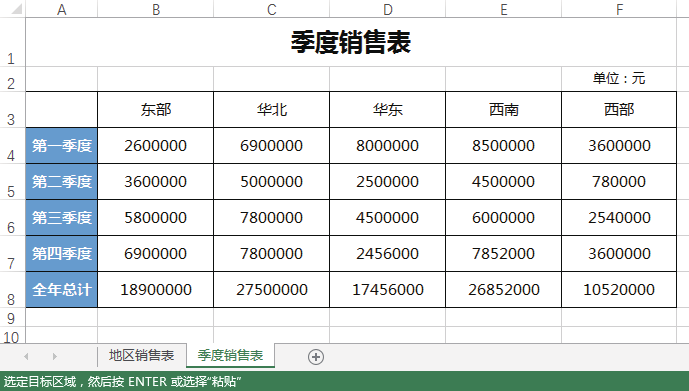The image size is (689, 391).
Task: Click total cell 10520000
Action: [619, 290]
